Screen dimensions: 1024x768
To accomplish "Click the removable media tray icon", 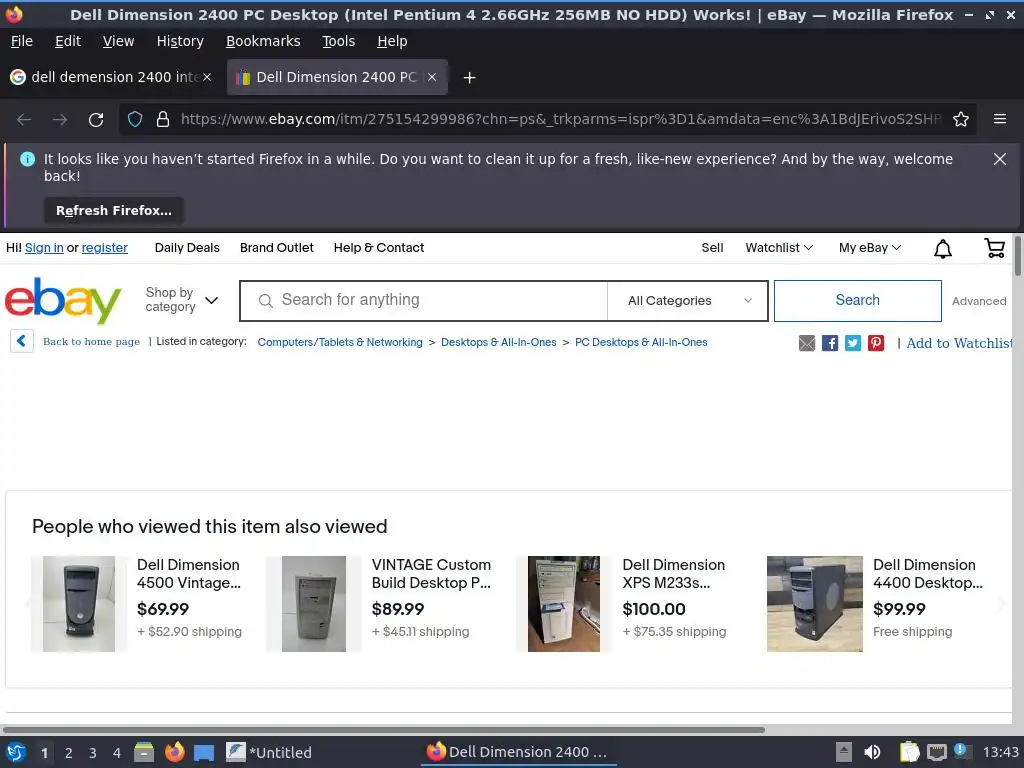I will [x=844, y=752].
